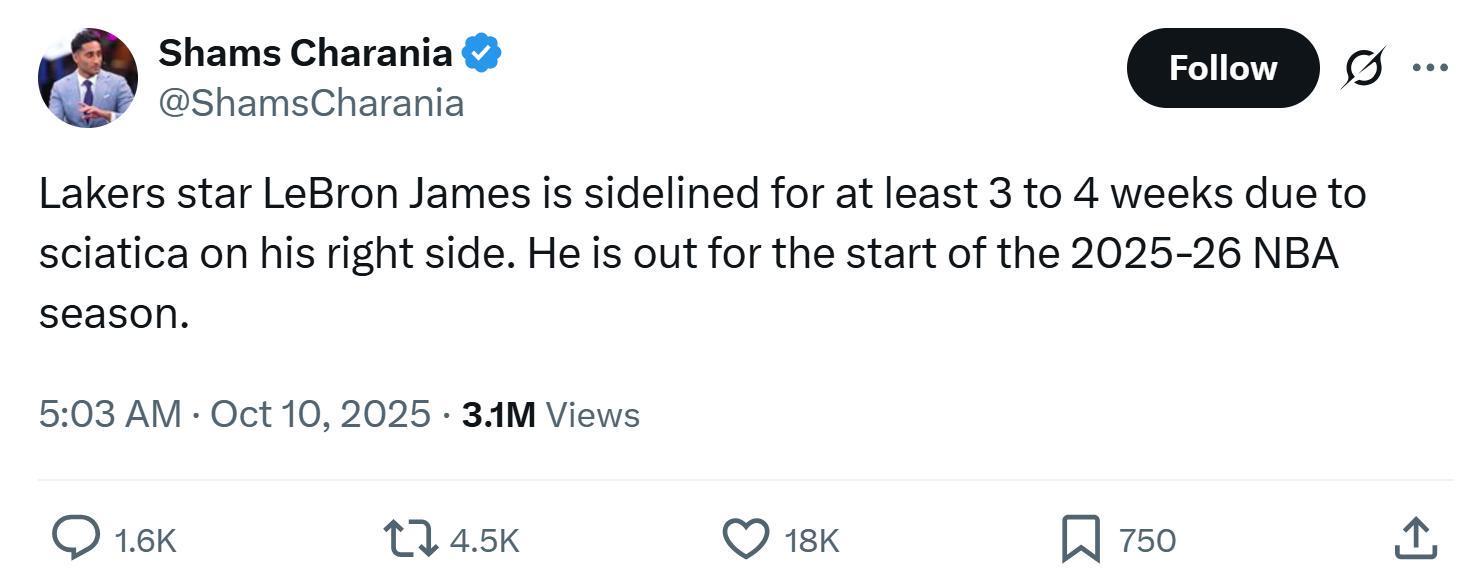
Task: Open Shams Charania's profile picture
Action: (x=87, y=78)
